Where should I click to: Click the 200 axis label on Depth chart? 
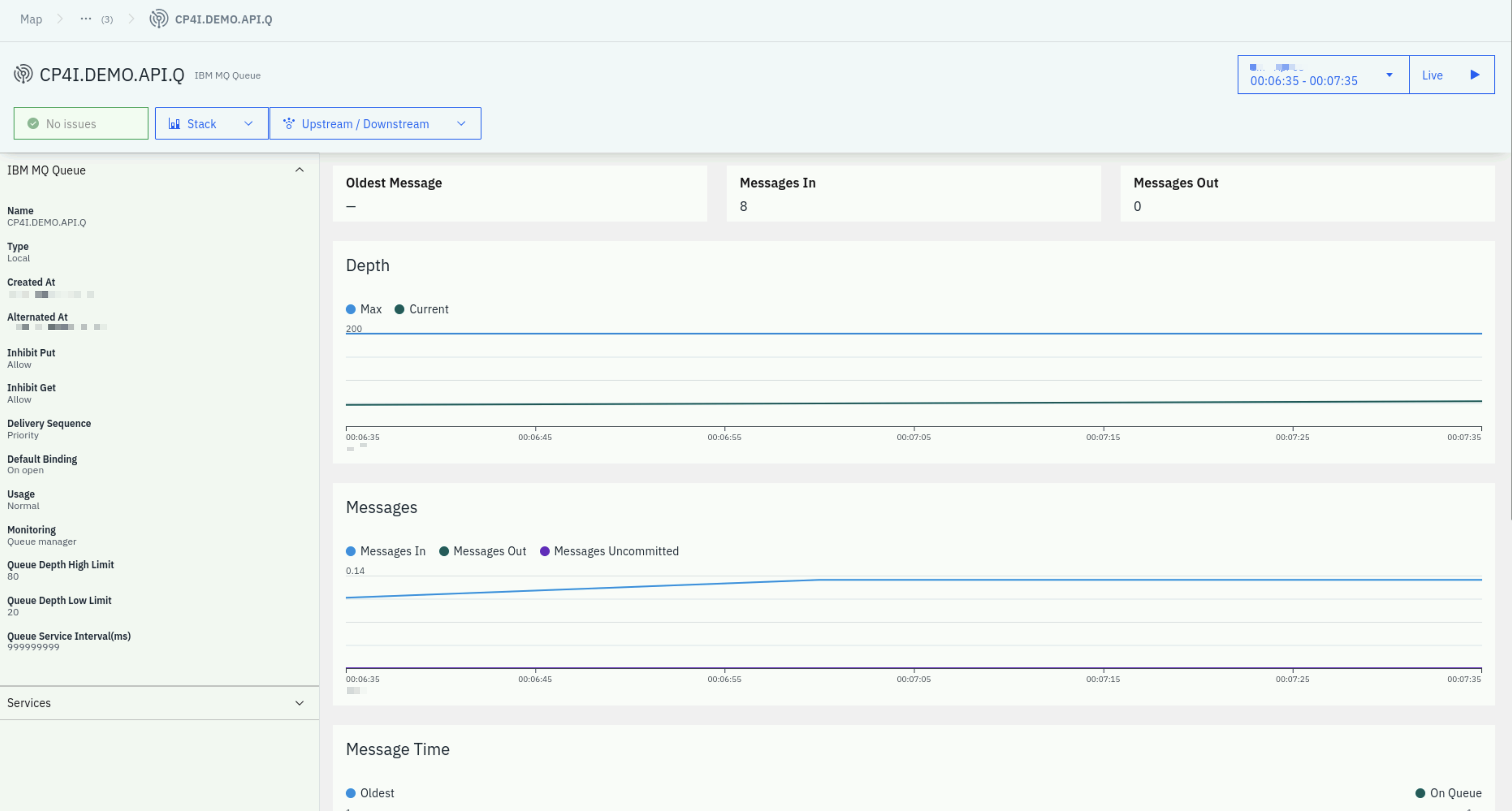(354, 329)
